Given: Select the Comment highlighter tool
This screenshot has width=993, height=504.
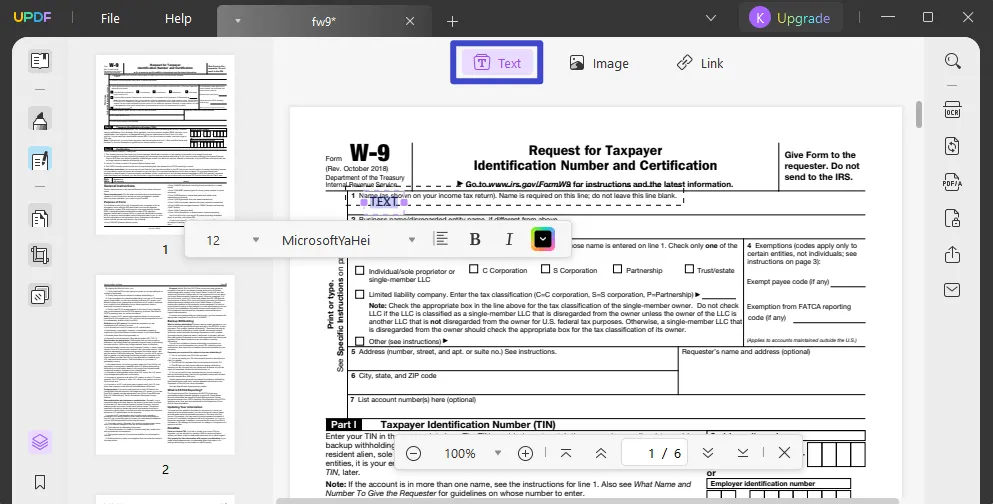Looking at the screenshot, I should click(x=40, y=119).
